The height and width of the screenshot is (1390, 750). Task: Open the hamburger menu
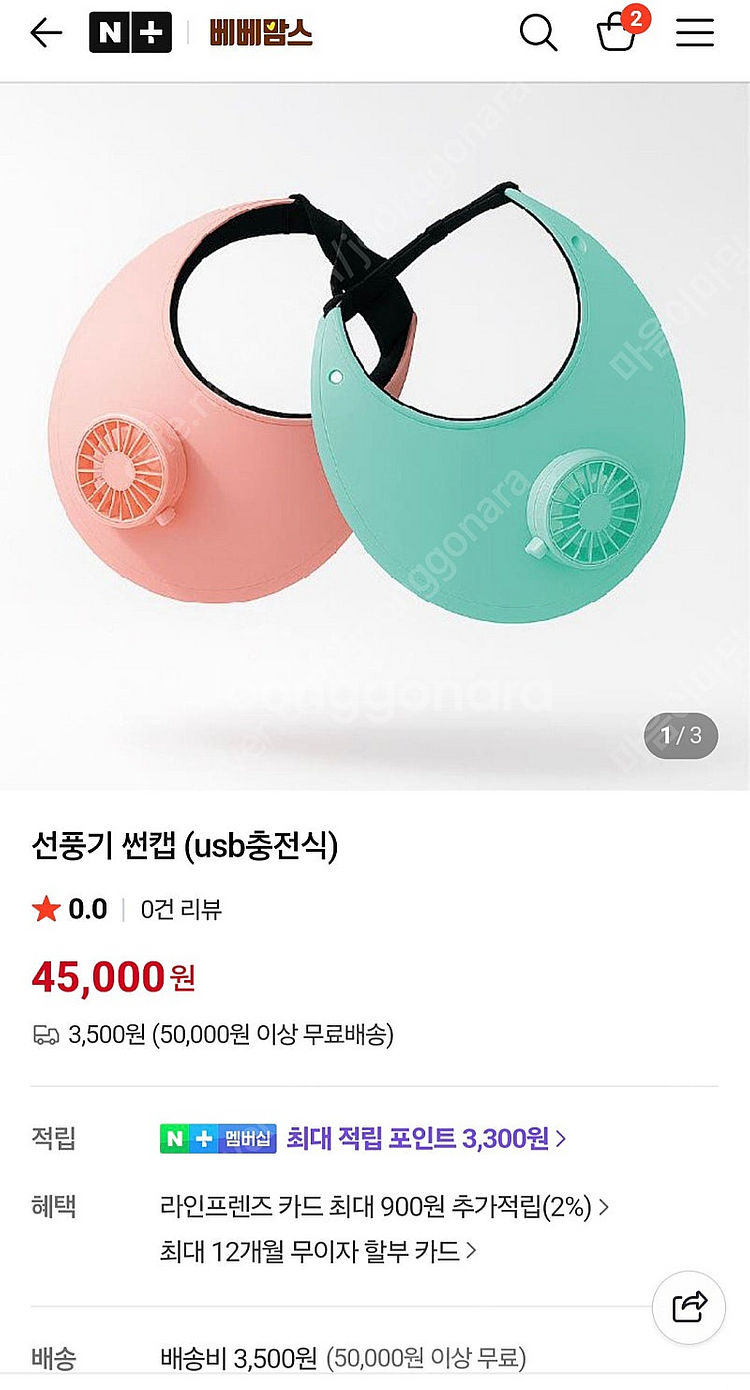[694, 33]
